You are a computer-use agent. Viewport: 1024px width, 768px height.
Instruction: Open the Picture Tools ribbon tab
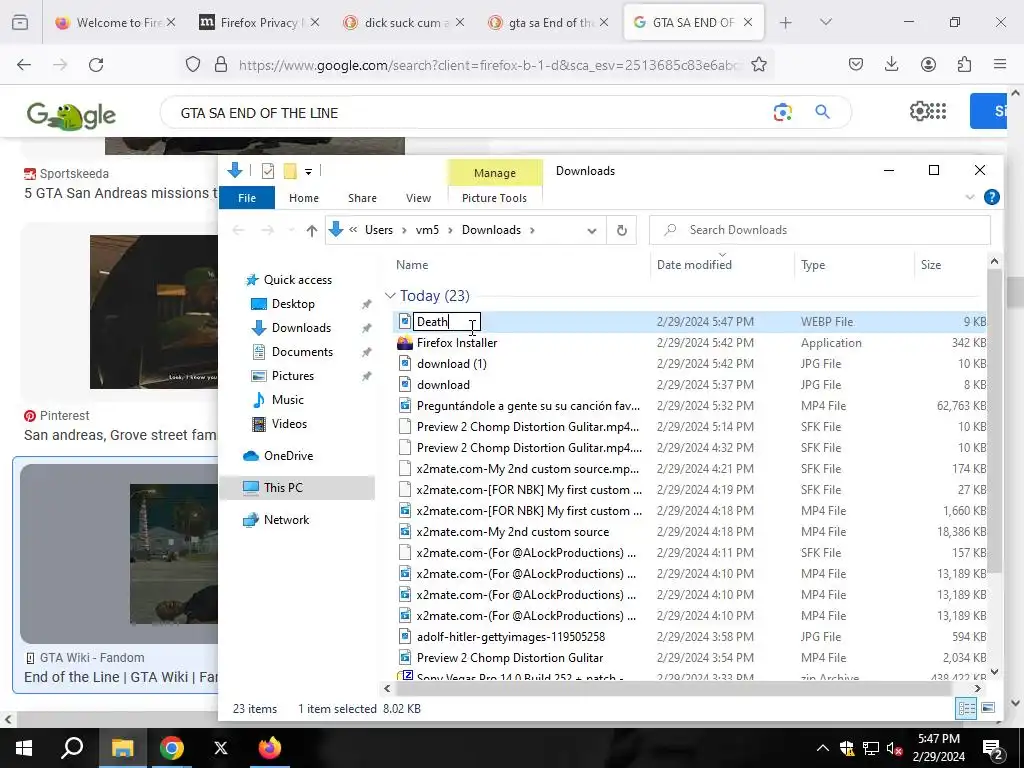(x=494, y=198)
